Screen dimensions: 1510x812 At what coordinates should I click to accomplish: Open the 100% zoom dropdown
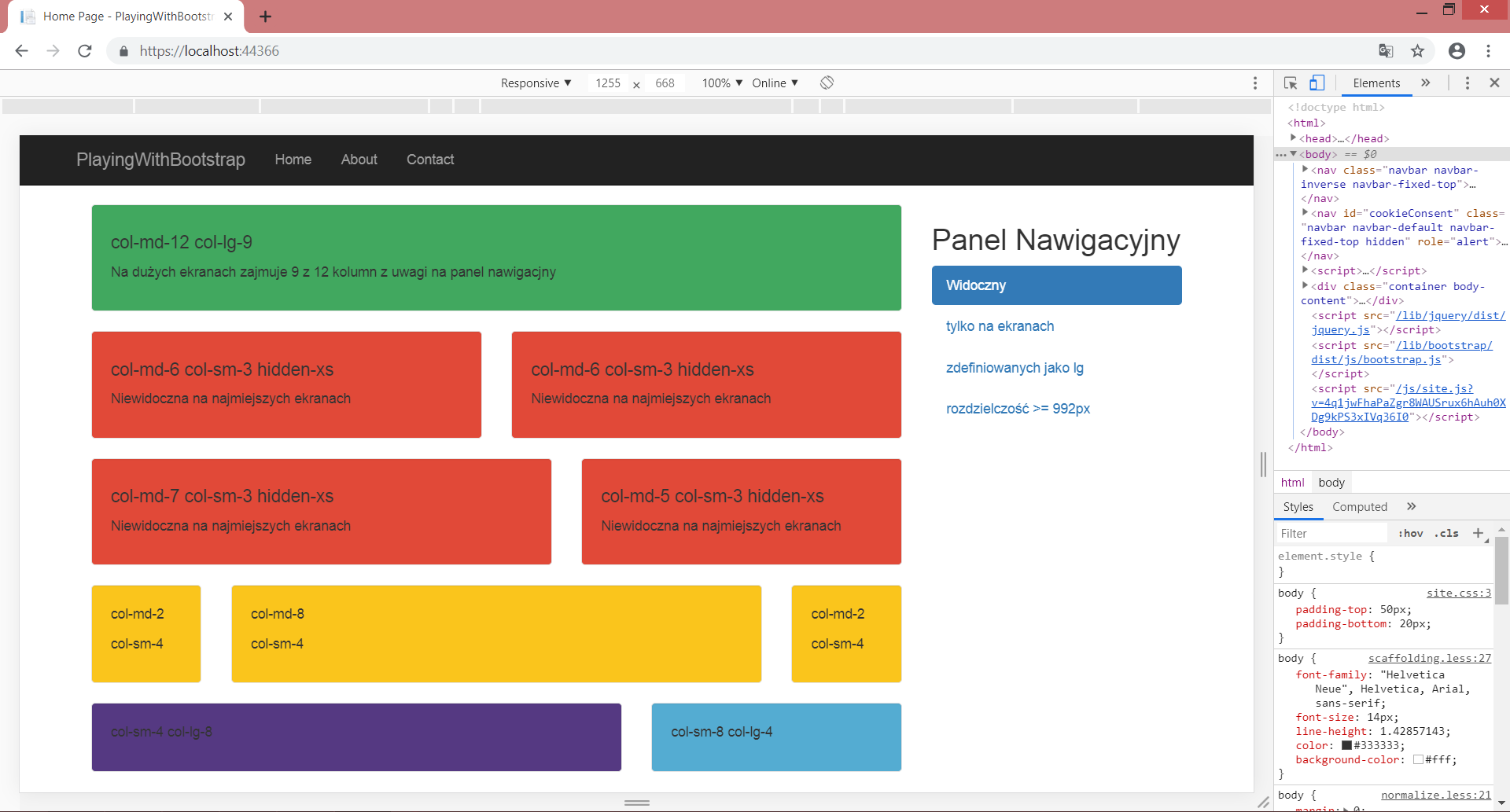tap(722, 83)
